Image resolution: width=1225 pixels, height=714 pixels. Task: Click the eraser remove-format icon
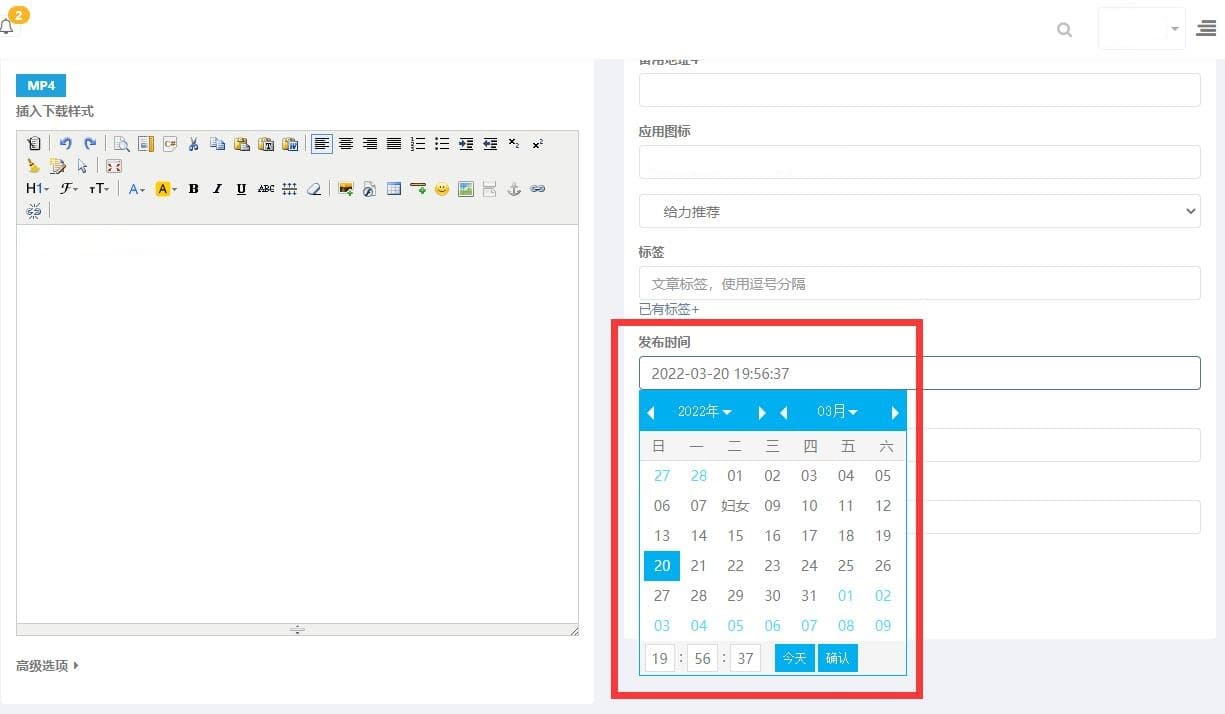click(314, 189)
